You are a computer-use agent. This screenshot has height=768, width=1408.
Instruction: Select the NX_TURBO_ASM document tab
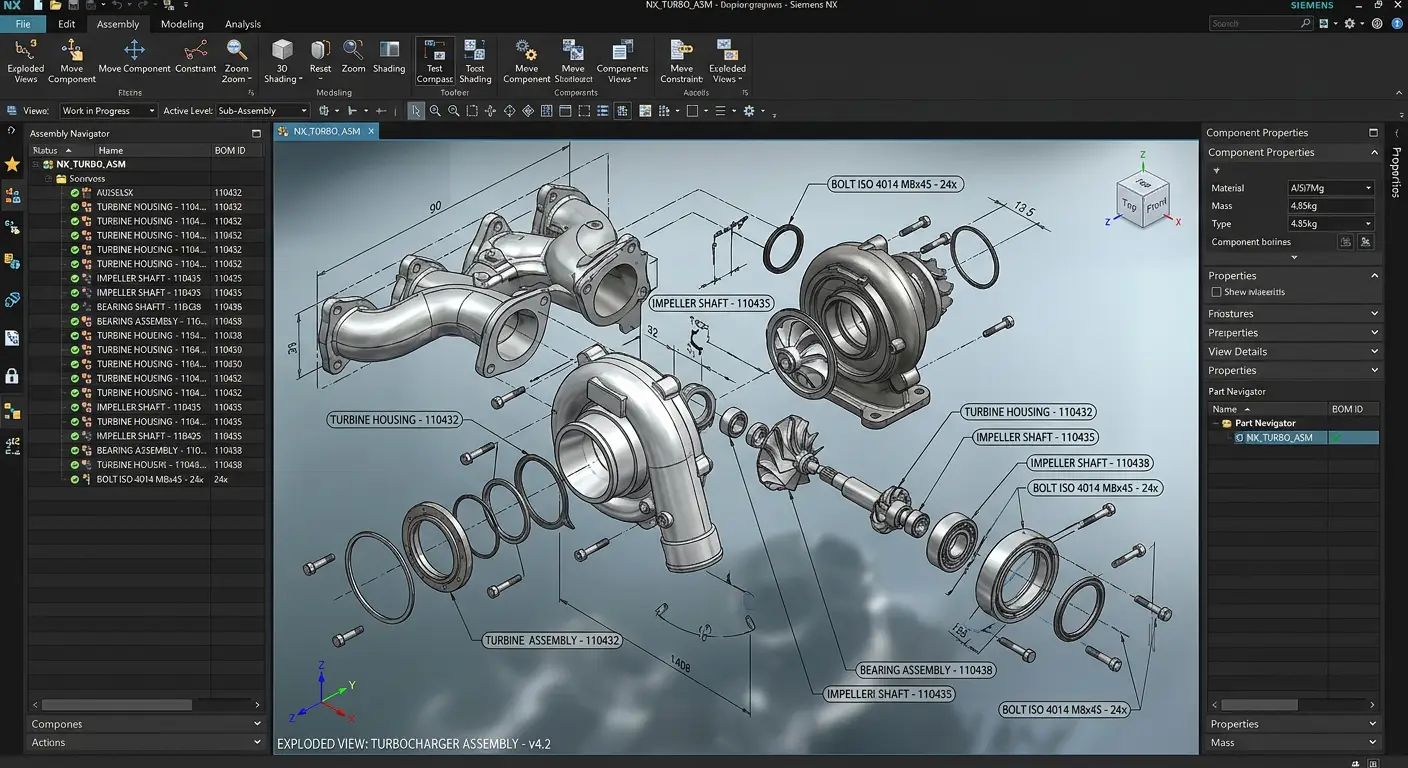(326, 131)
